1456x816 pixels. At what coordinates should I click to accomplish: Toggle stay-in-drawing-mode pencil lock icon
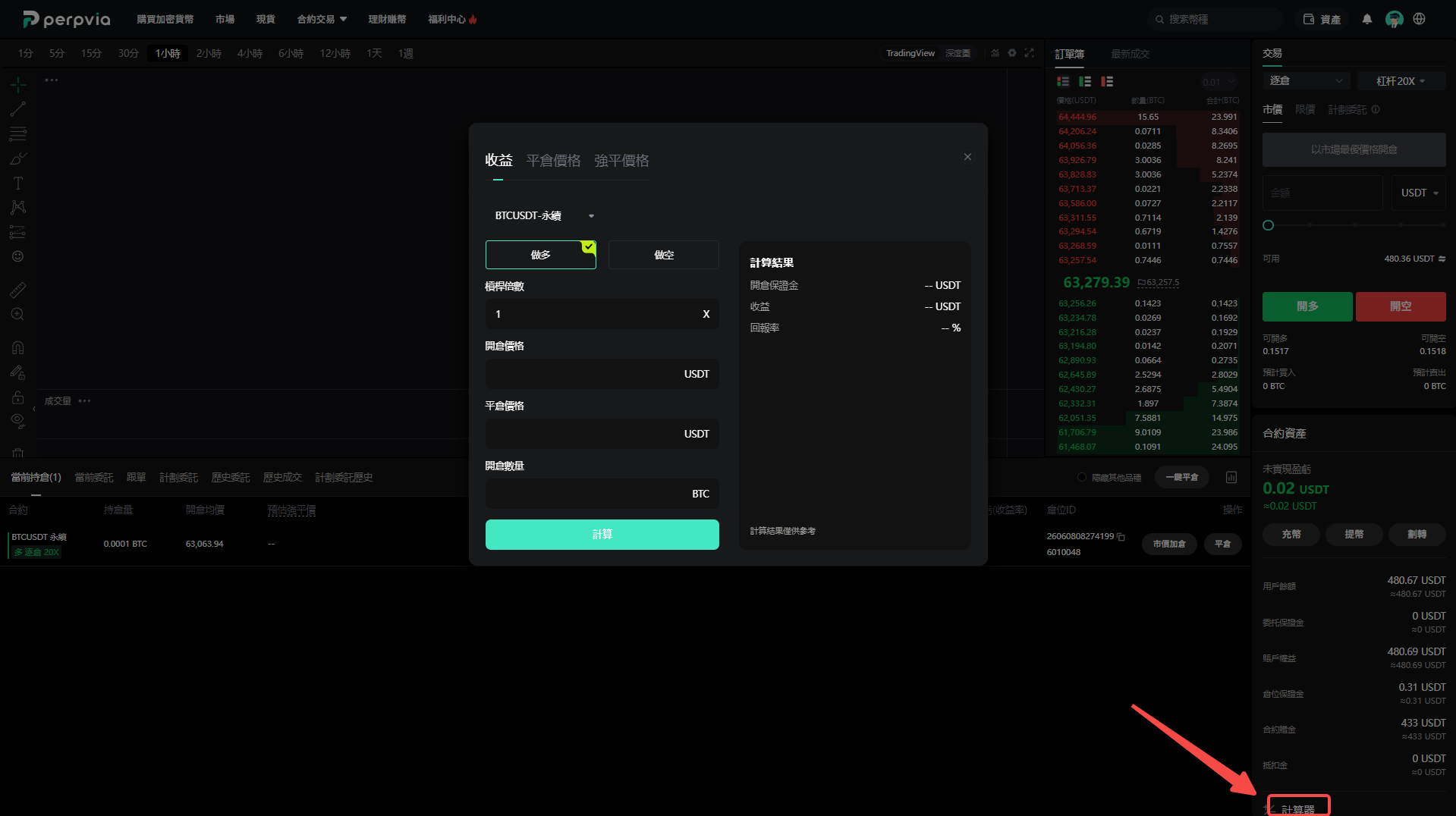tap(18, 372)
